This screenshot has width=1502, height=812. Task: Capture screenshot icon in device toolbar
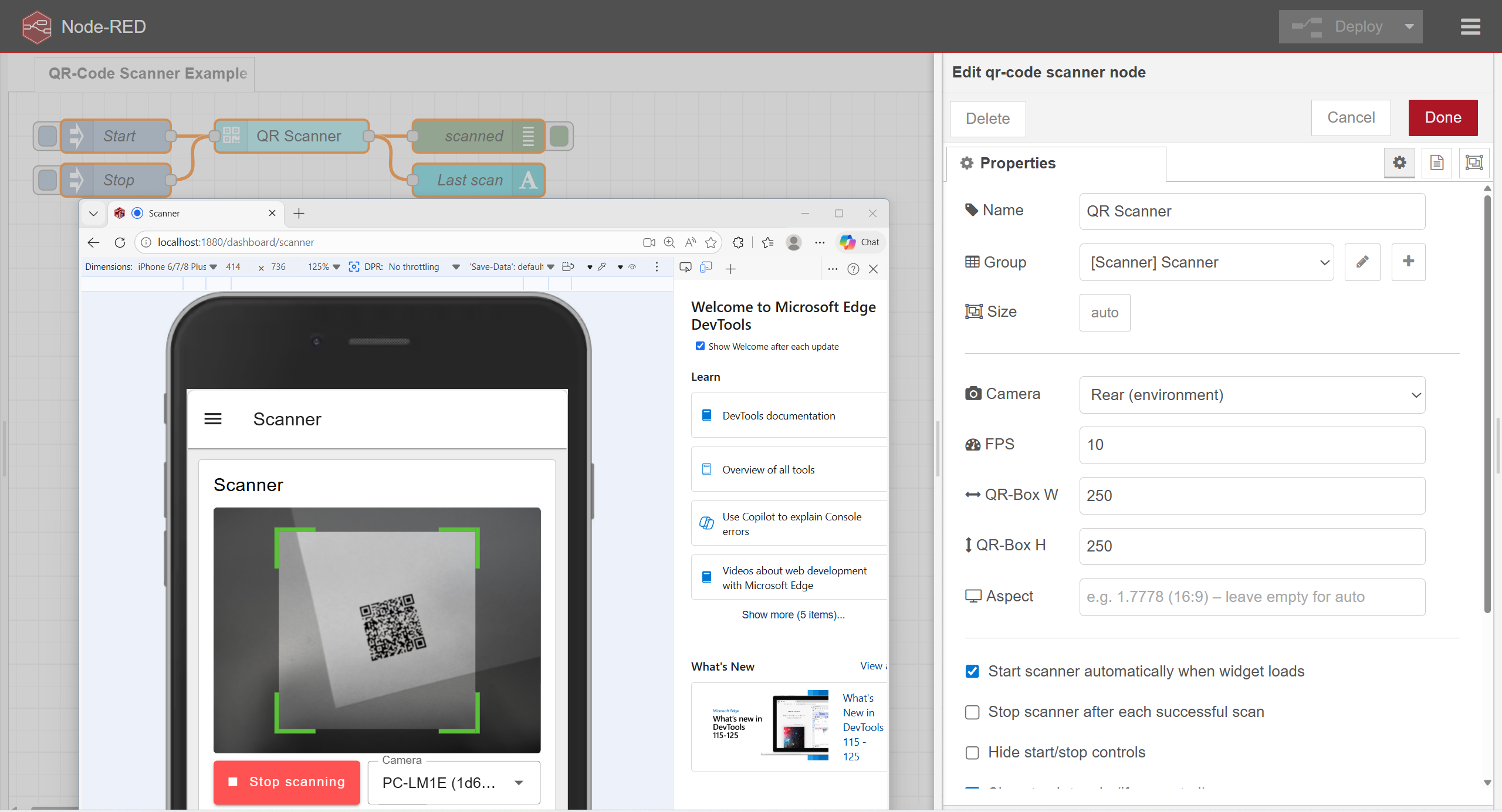pos(354,267)
